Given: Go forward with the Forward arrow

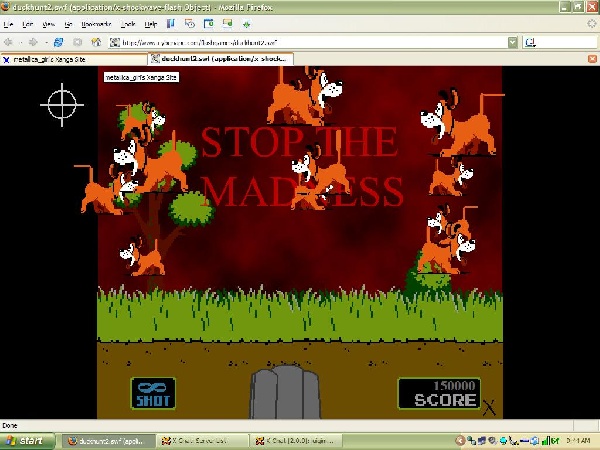Looking at the screenshot, I should (33, 42).
